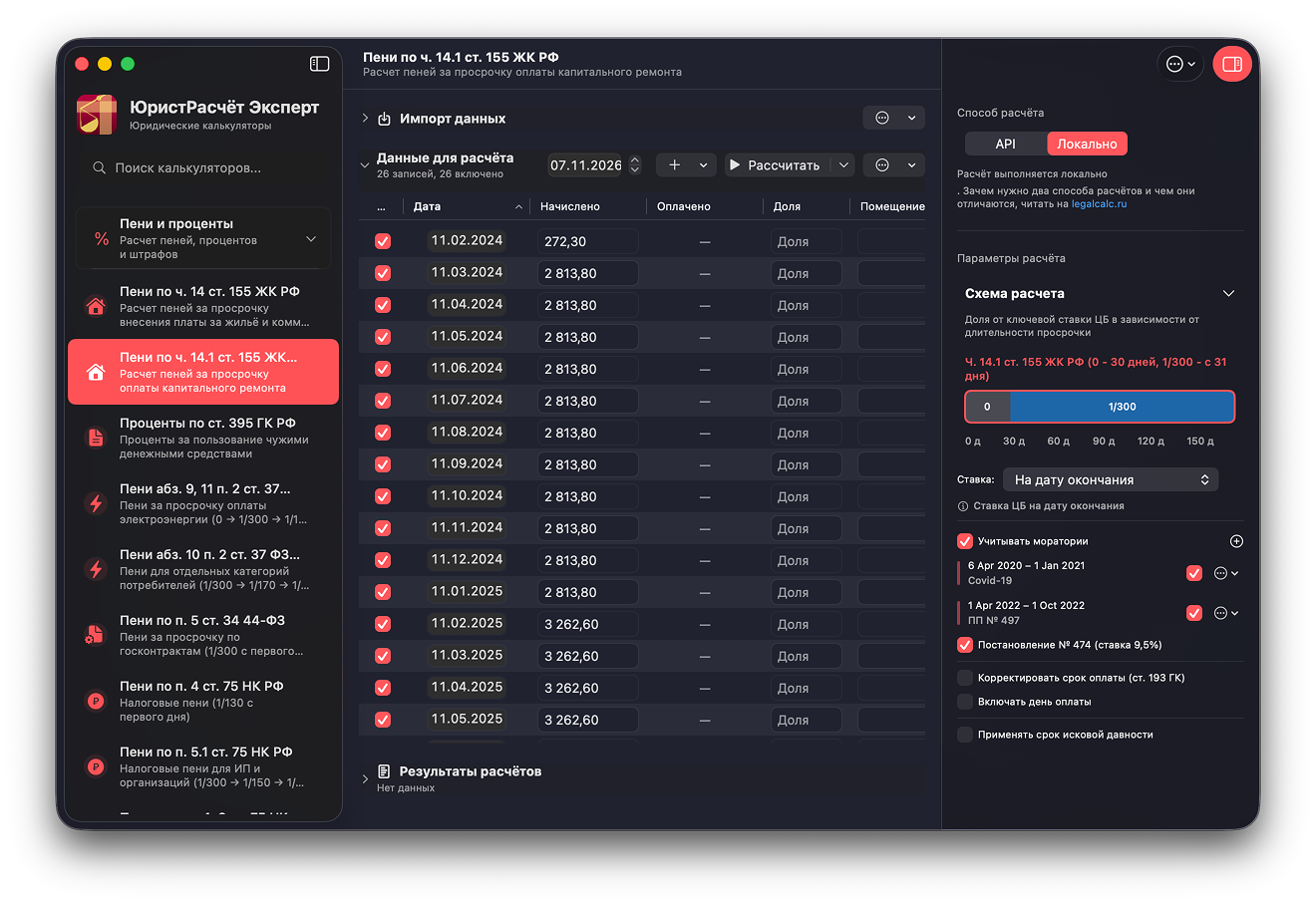Open Пени по п. 4 ст. 75 НК РФ calculator
The width and height of the screenshot is (1316, 904).
coord(203,701)
